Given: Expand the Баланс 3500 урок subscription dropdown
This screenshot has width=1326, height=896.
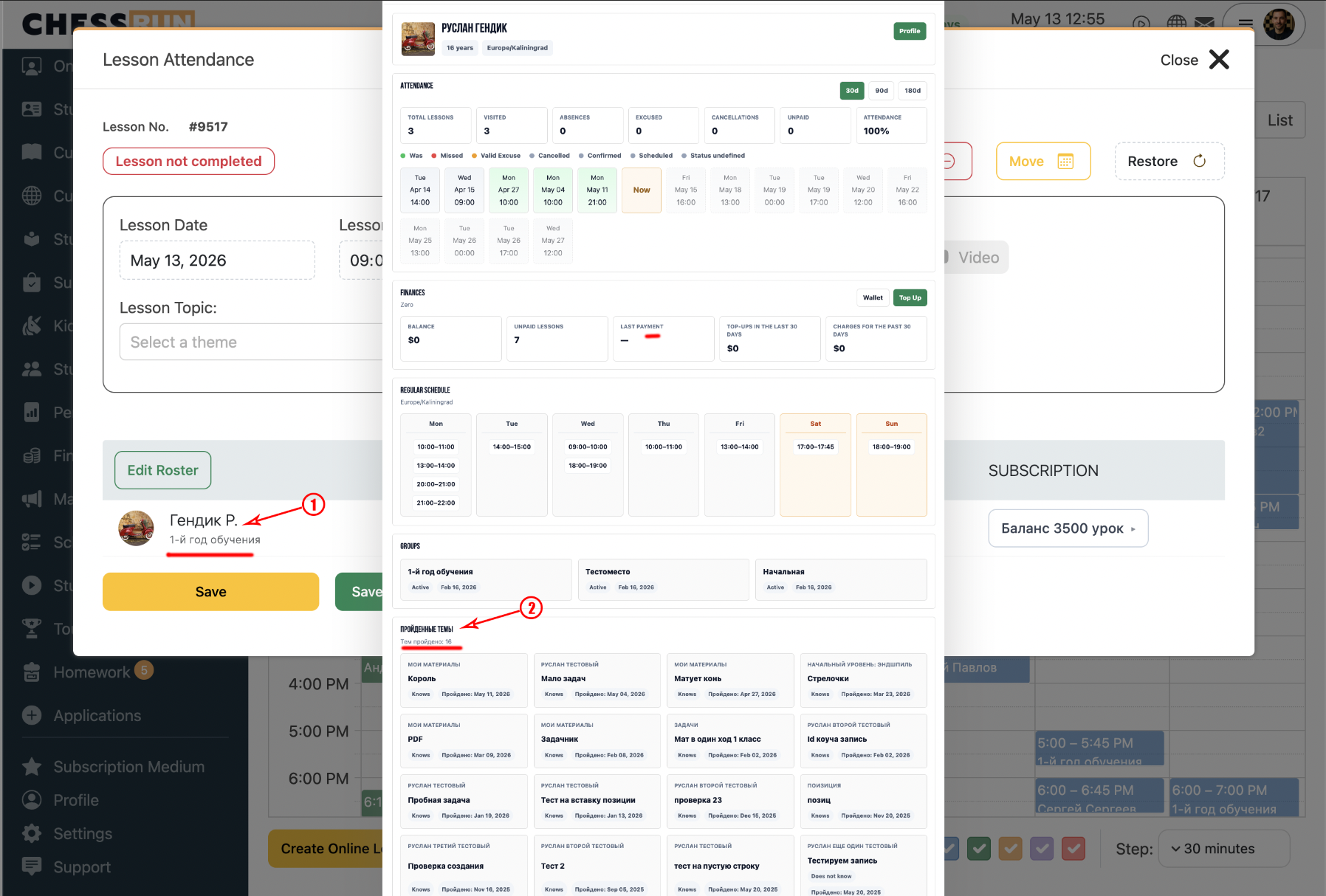Looking at the screenshot, I should tap(1068, 528).
